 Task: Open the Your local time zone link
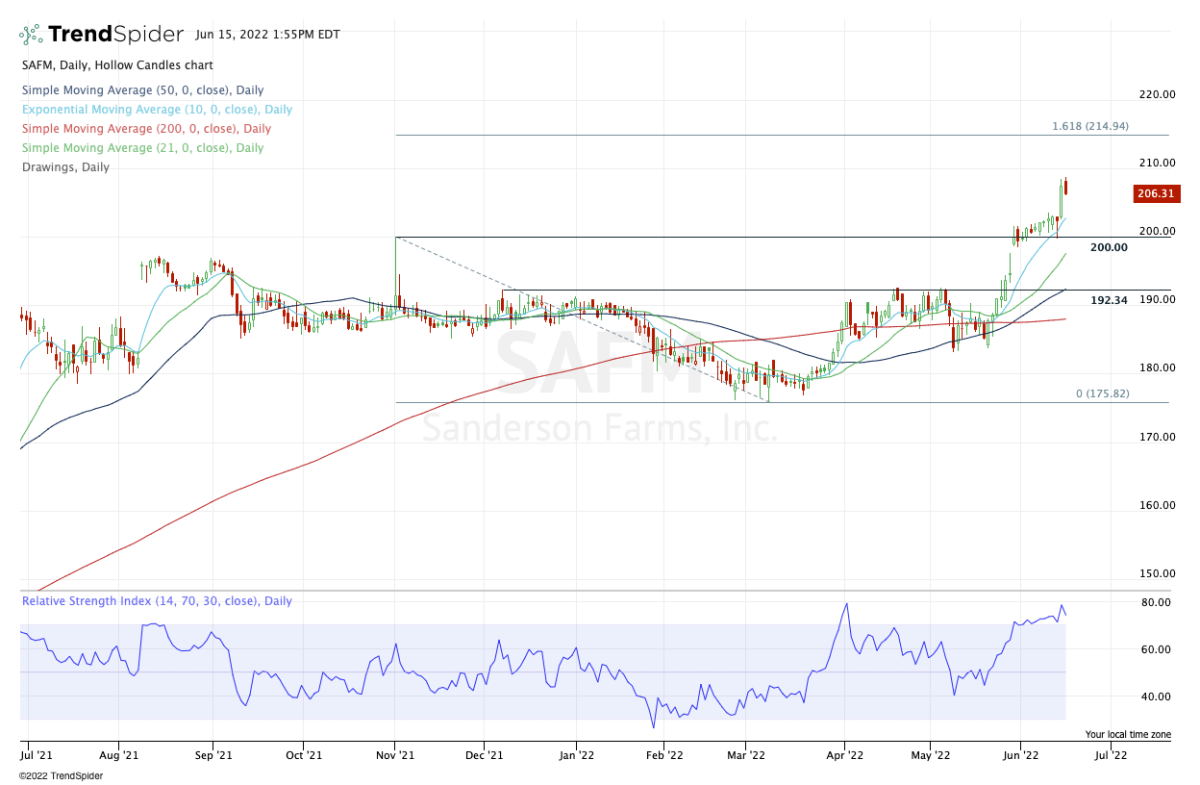(1127, 734)
